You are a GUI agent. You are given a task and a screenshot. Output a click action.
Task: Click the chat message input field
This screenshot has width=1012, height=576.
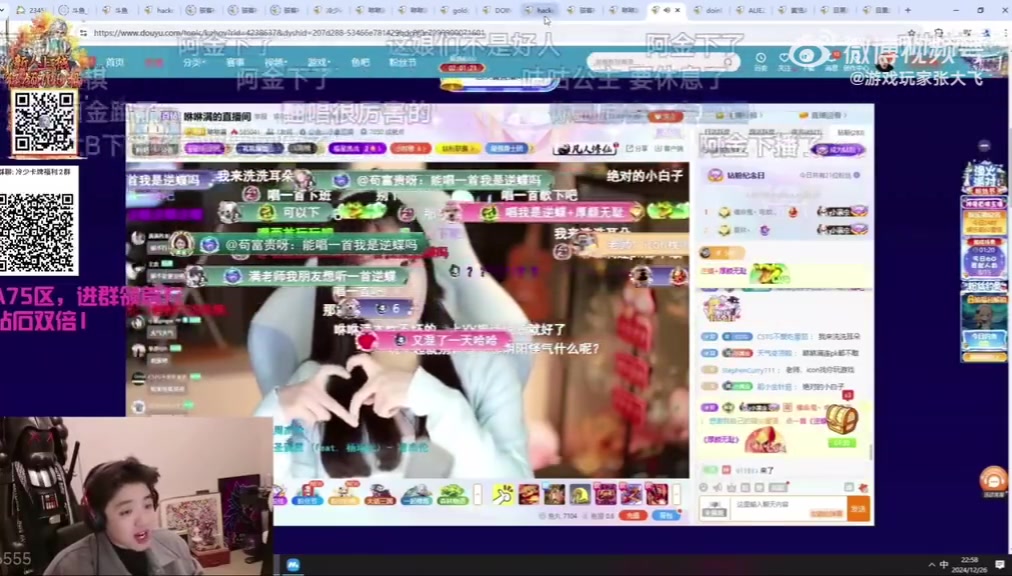pyautogui.click(x=787, y=508)
